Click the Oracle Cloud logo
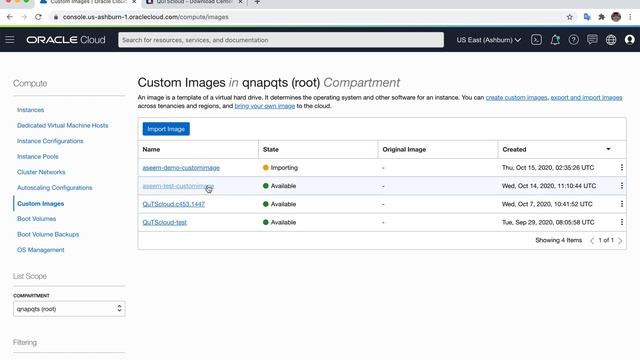Screen dimensions: 640x360 tap(66, 40)
